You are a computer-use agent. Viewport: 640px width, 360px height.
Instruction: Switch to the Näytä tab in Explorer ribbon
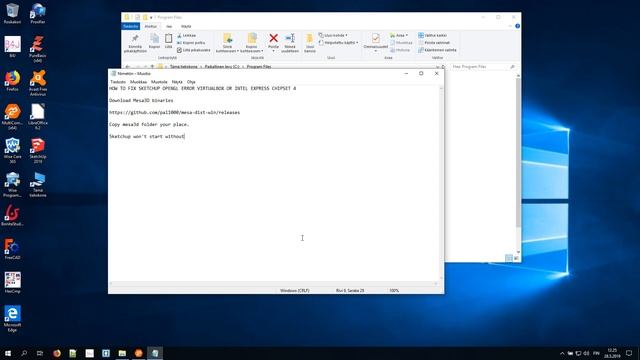click(x=186, y=26)
